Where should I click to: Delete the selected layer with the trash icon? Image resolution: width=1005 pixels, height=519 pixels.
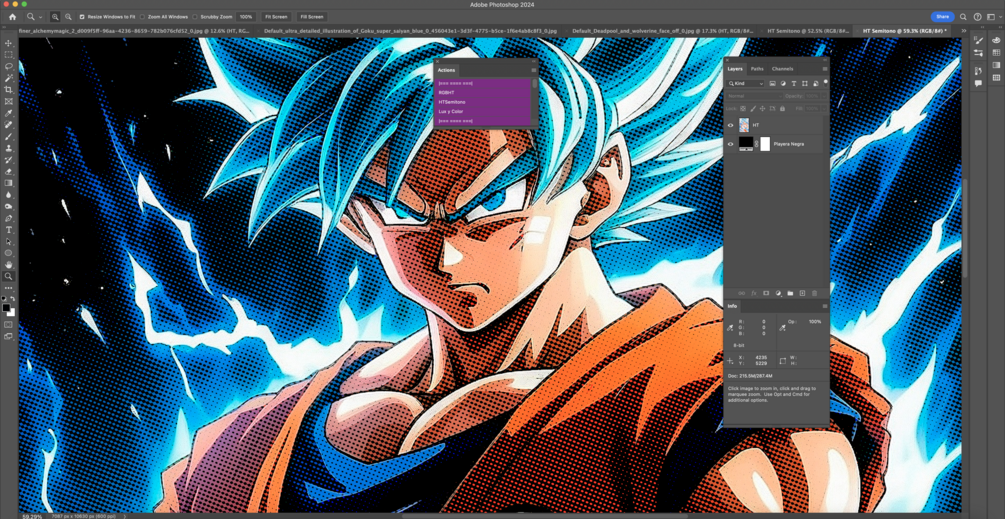(815, 293)
